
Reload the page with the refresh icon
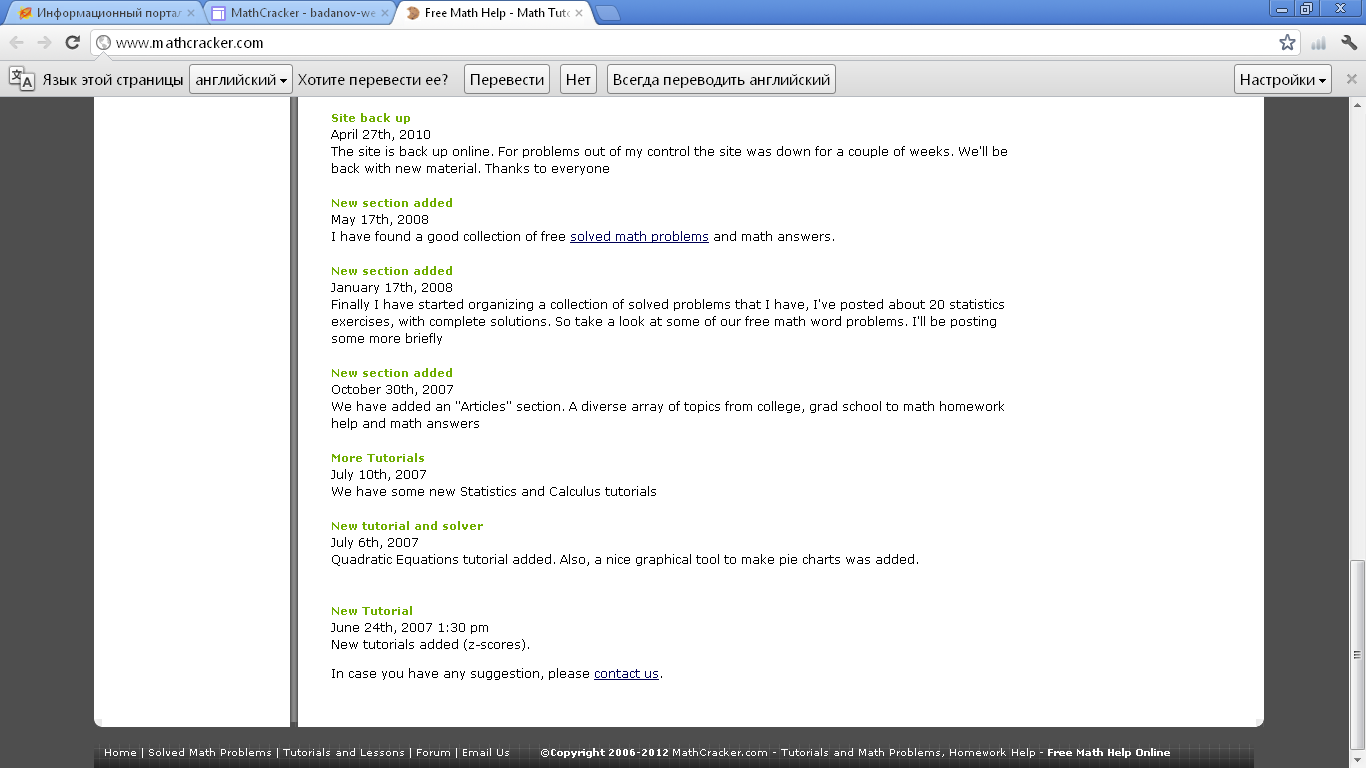click(x=72, y=42)
